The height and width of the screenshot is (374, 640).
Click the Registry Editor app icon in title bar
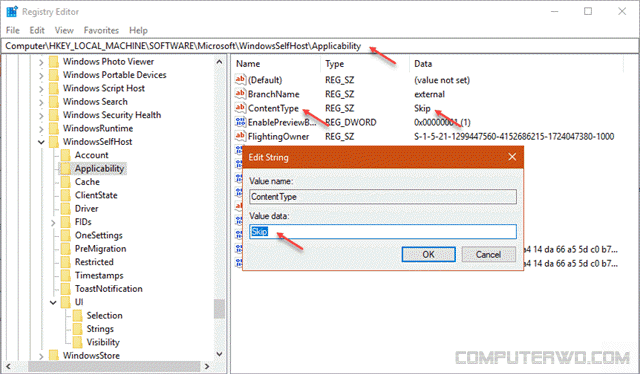coord(12,11)
